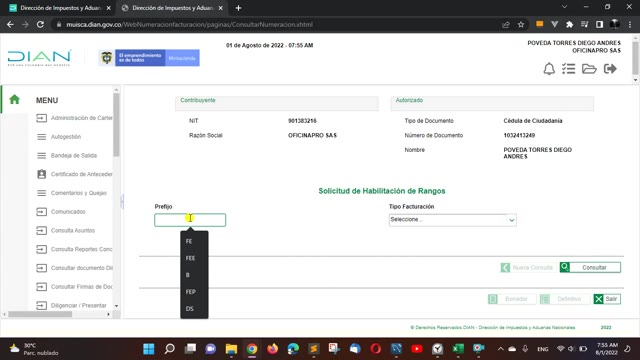
Task: Open Comunicados in the side menu
Action: 68,212
